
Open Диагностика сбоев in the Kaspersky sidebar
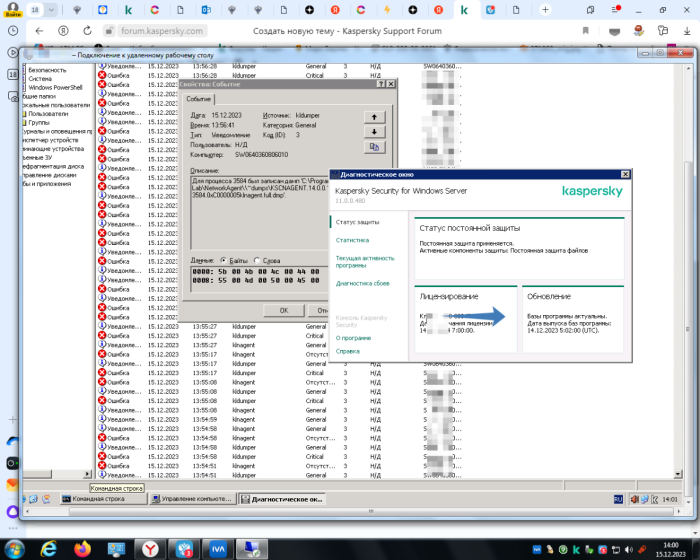(365, 284)
